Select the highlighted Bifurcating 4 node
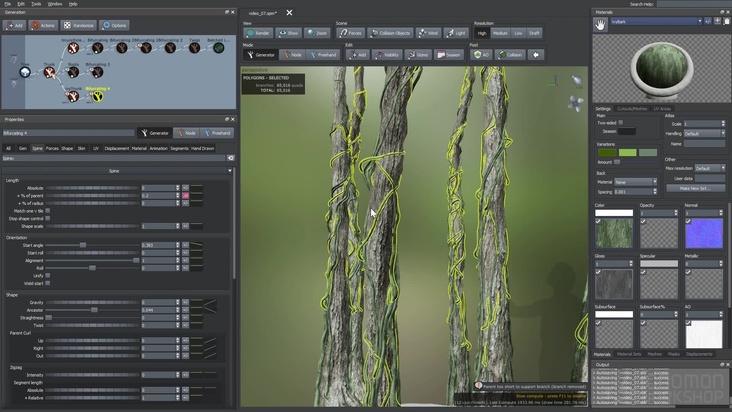The width and height of the screenshot is (732, 412). click(99, 96)
